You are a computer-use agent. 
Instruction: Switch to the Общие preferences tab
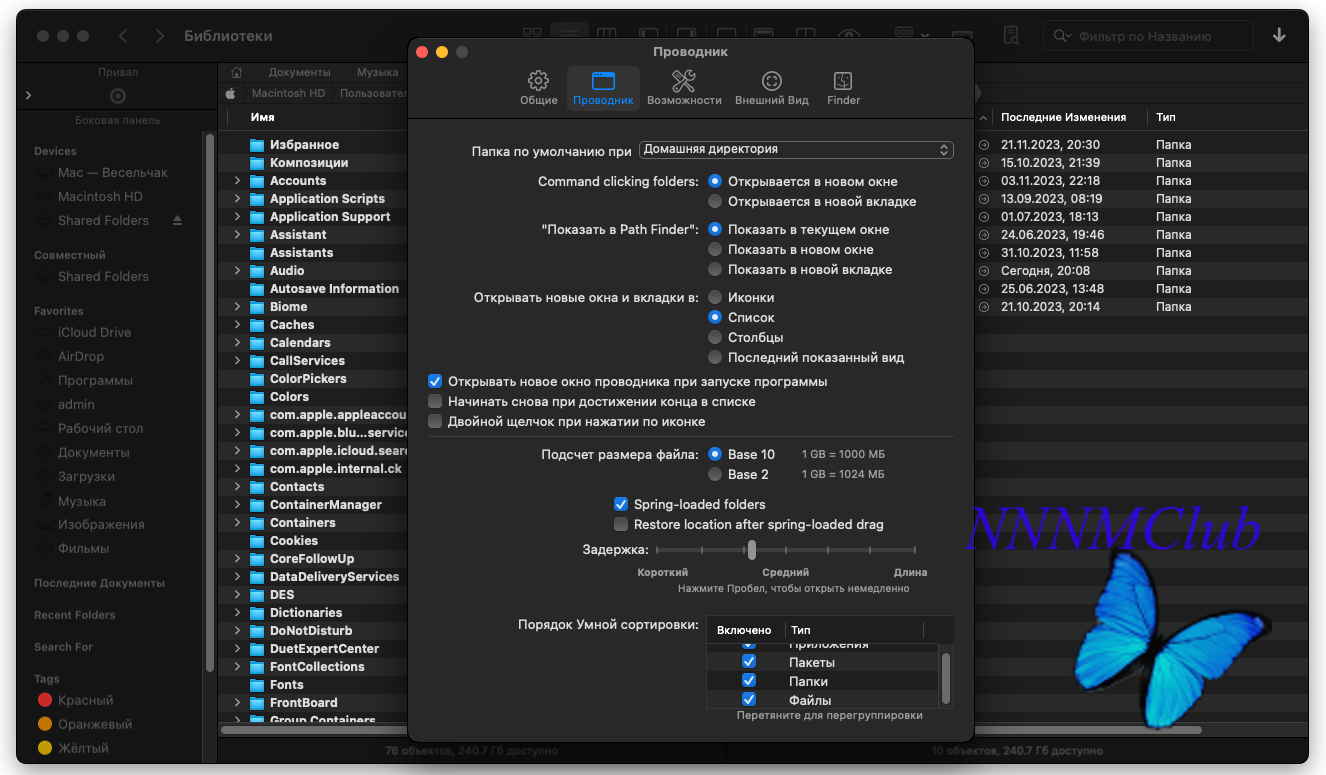539,88
